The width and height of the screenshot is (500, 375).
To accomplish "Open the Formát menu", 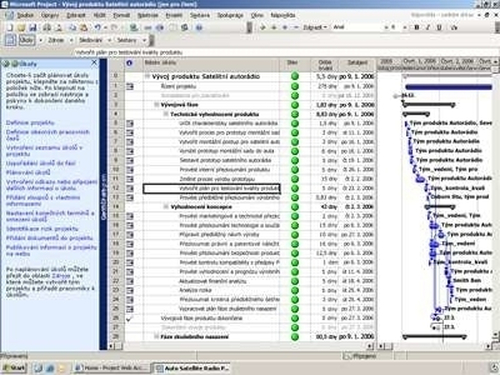I will pyautogui.click(x=121, y=15).
